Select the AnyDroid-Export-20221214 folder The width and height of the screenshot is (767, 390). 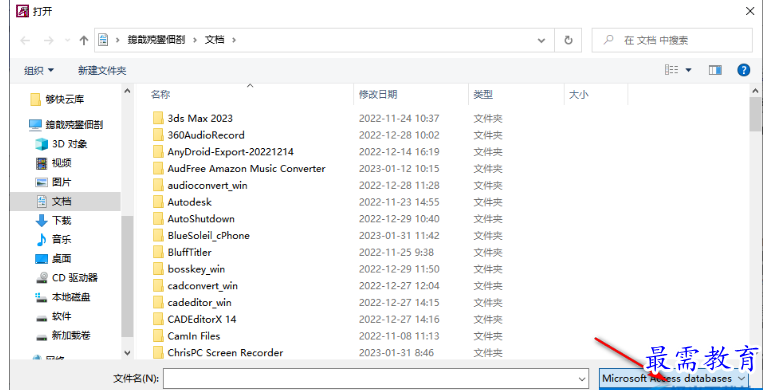tap(230, 152)
